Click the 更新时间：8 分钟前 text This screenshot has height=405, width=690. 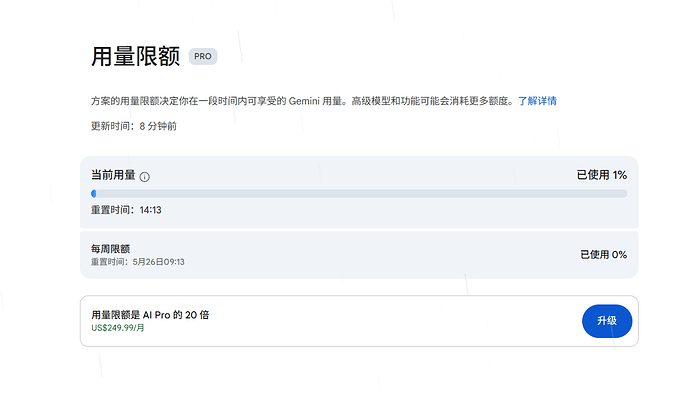pos(134,126)
